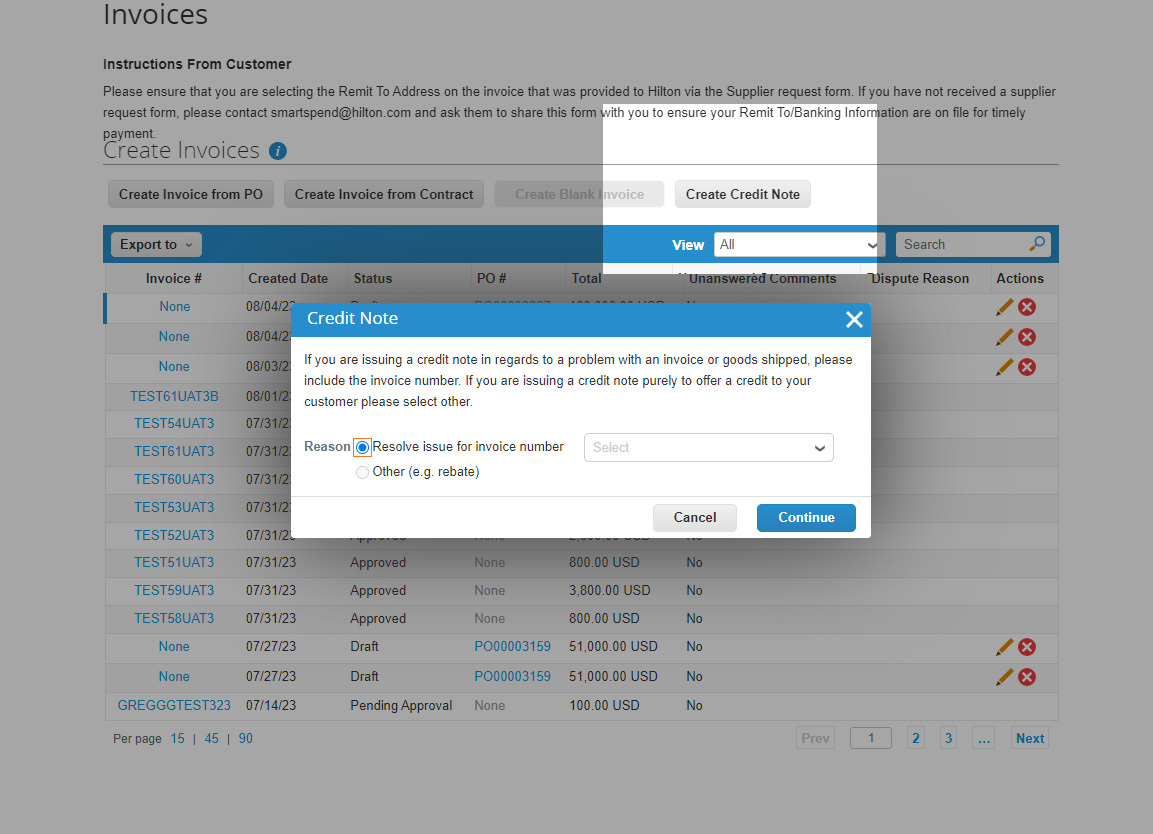Edit the first draft invoice

1004,307
